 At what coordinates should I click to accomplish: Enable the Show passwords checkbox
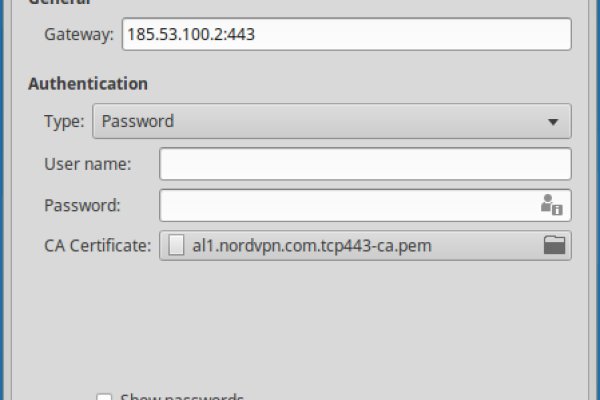(104, 397)
